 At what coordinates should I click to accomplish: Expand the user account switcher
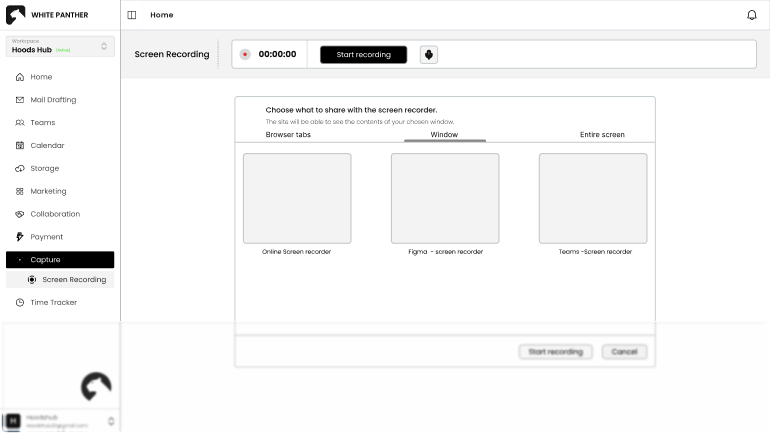click(x=110, y=421)
